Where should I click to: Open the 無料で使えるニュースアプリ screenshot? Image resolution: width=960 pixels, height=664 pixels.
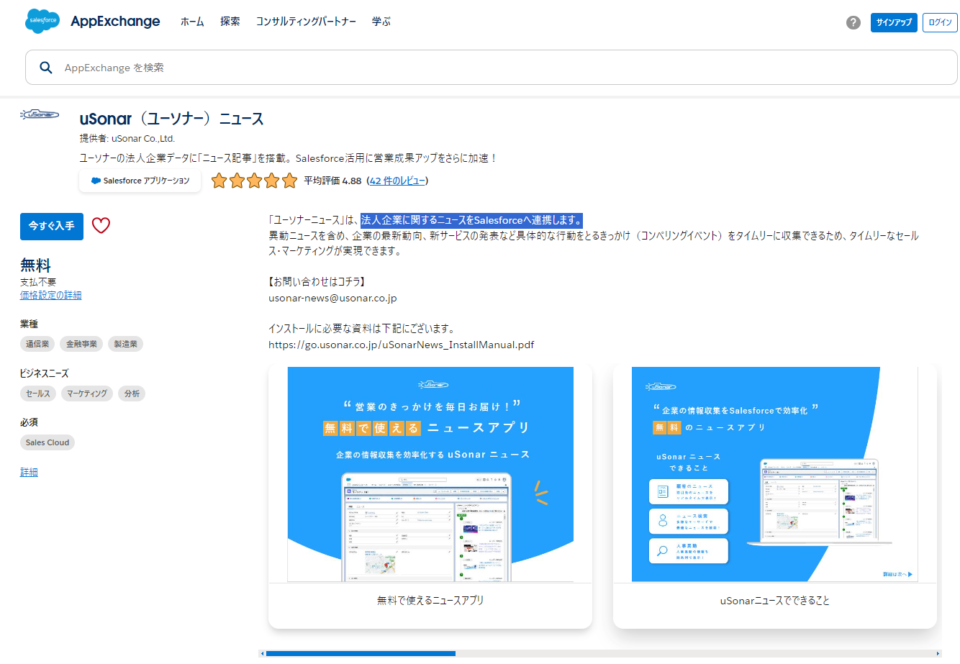428,470
